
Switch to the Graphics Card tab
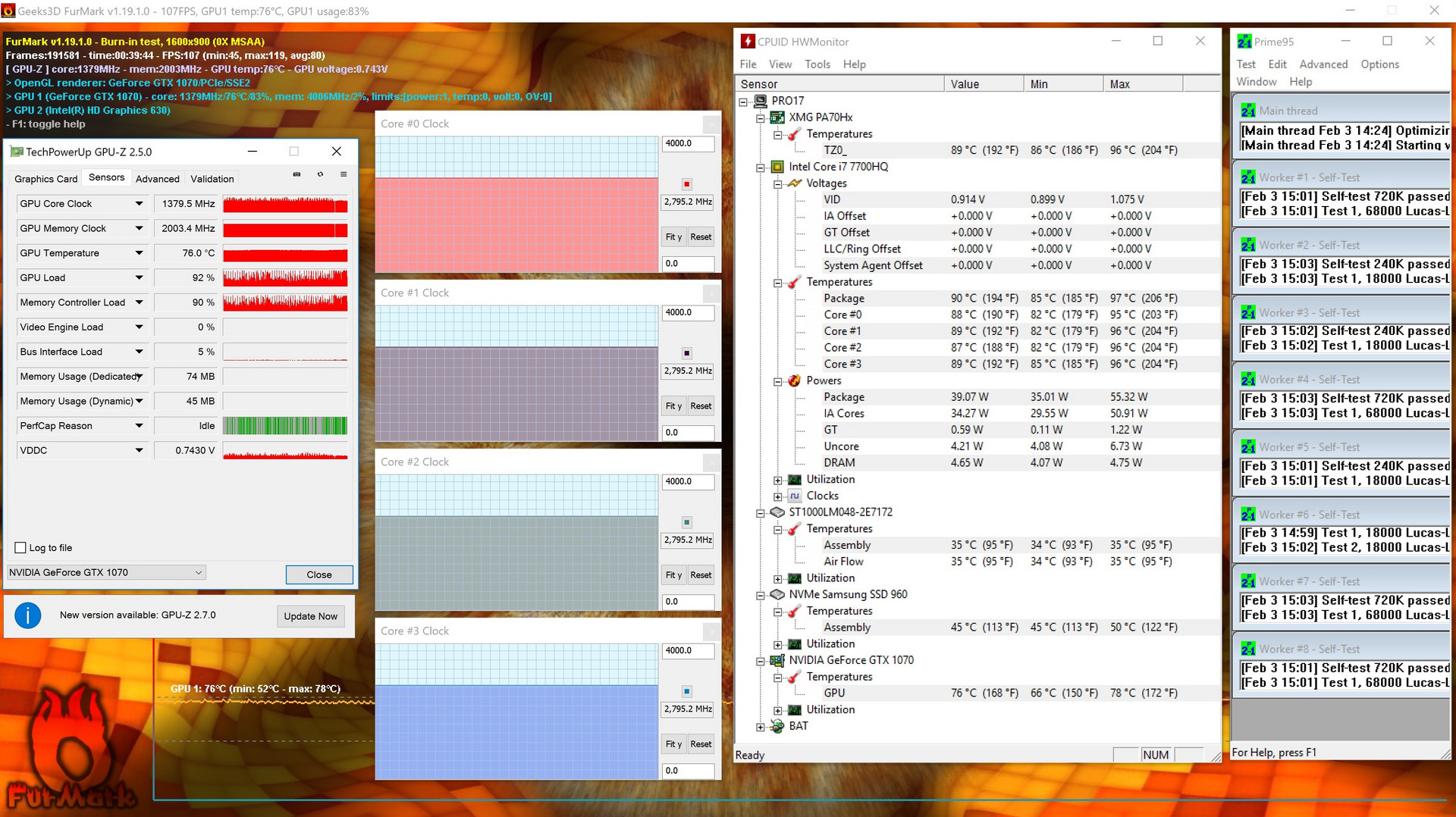click(x=45, y=179)
